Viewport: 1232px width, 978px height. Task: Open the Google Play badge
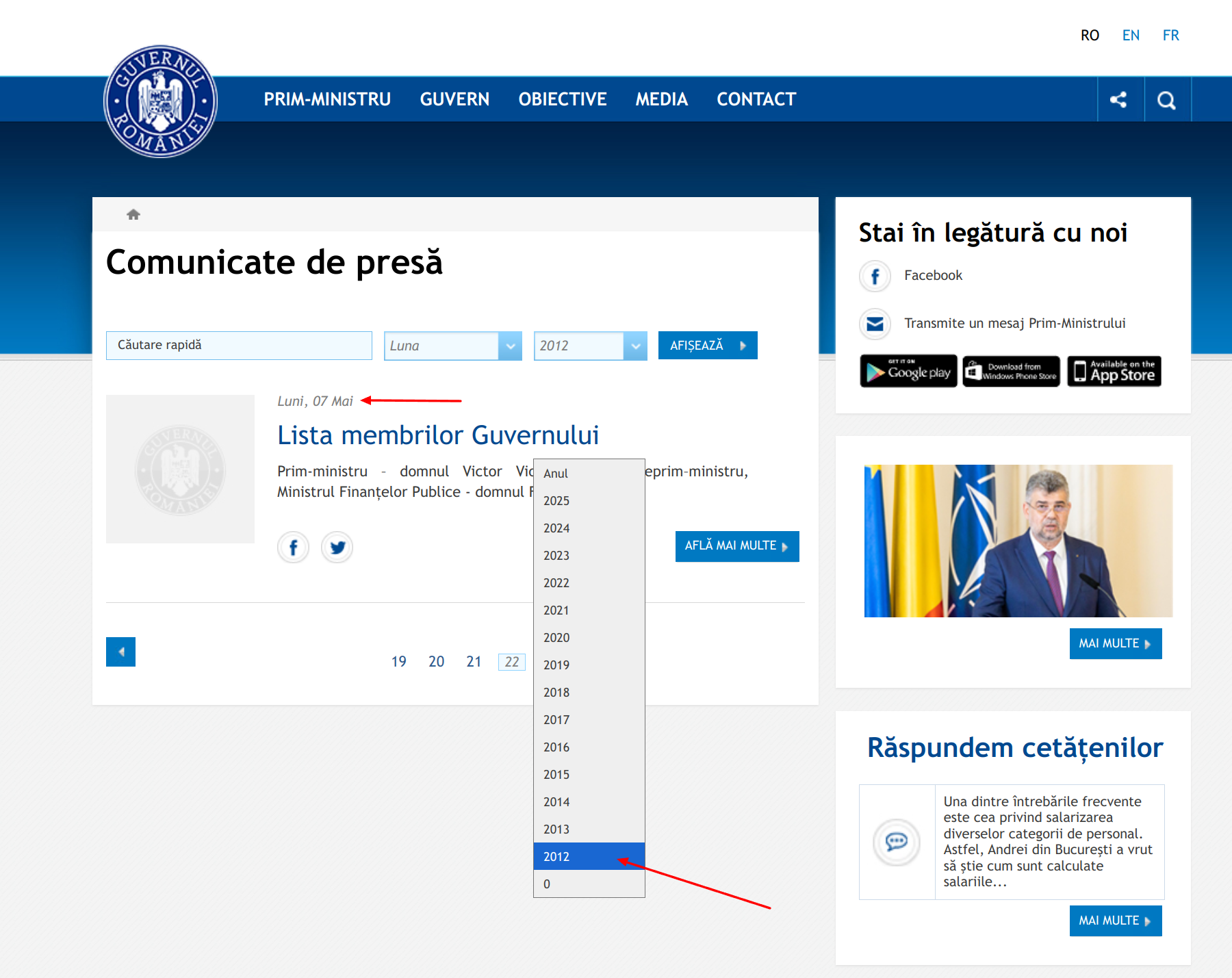click(908, 372)
